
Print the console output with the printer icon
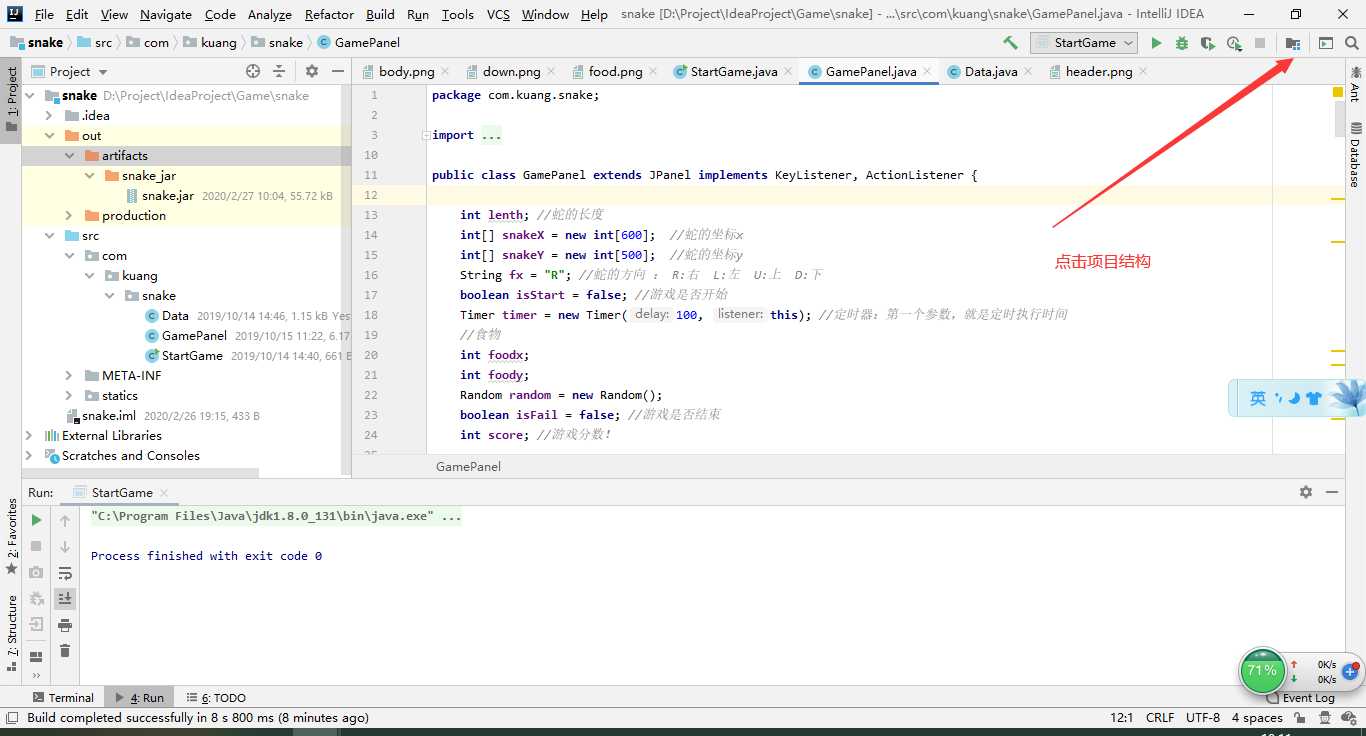(x=65, y=625)
